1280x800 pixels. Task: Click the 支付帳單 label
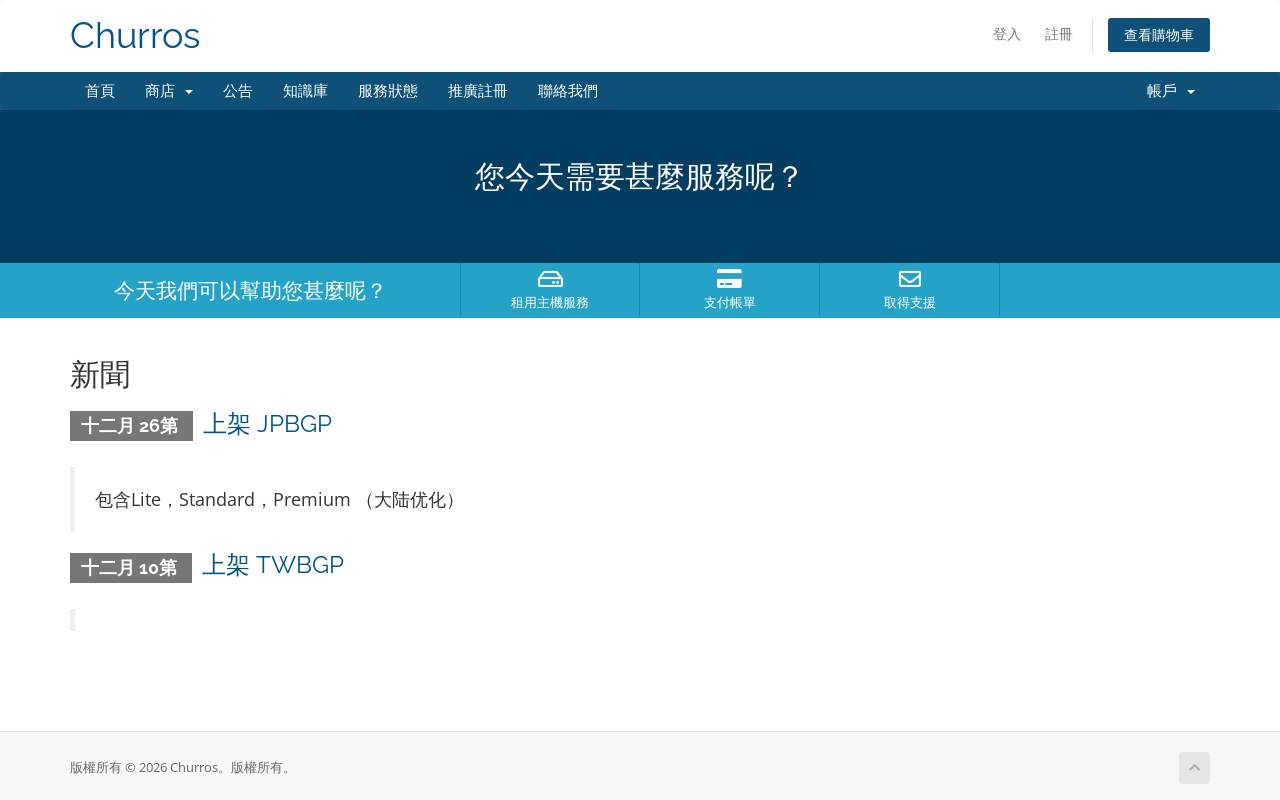(x=730, y=303)
